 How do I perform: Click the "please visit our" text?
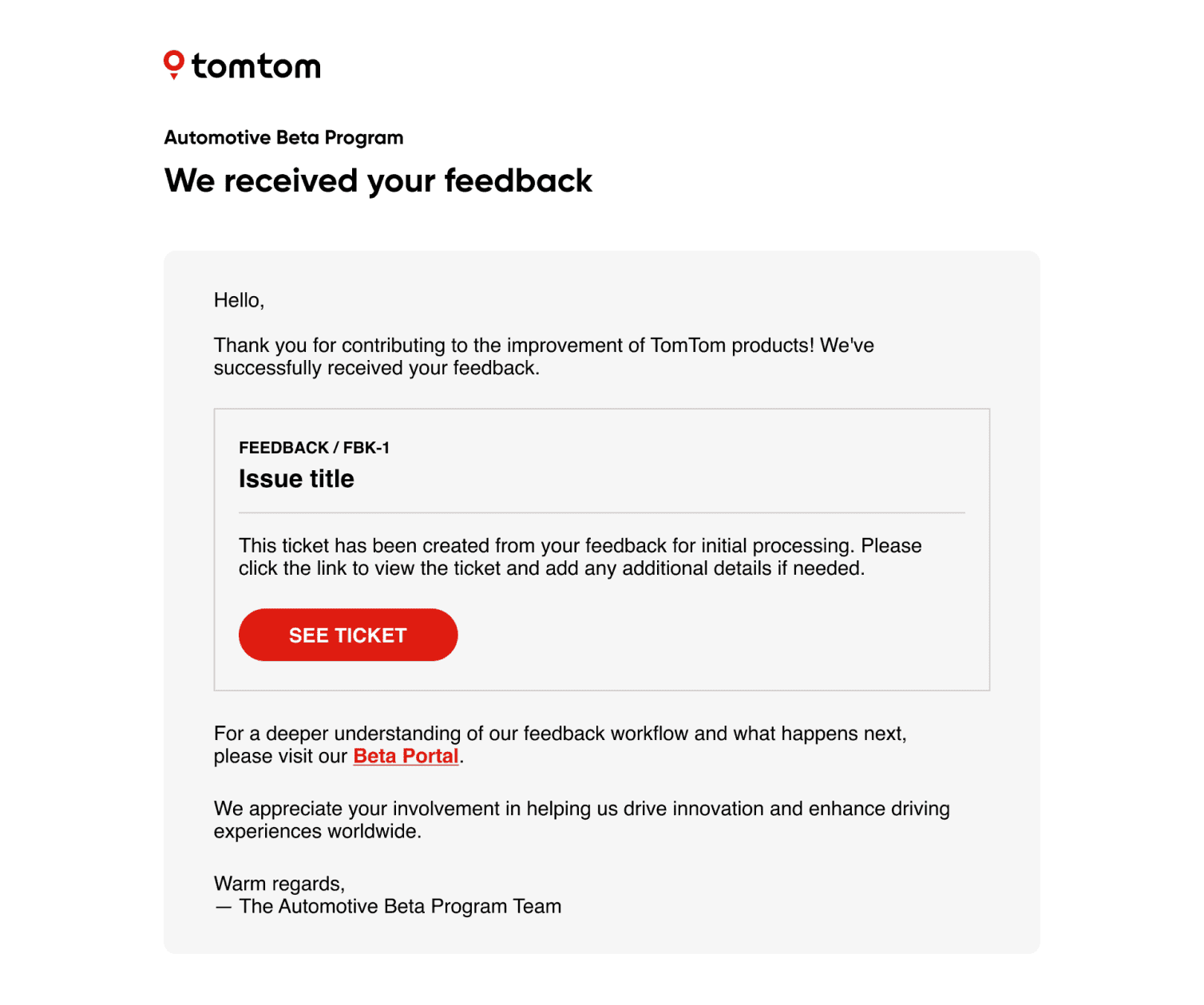[281, 756]
